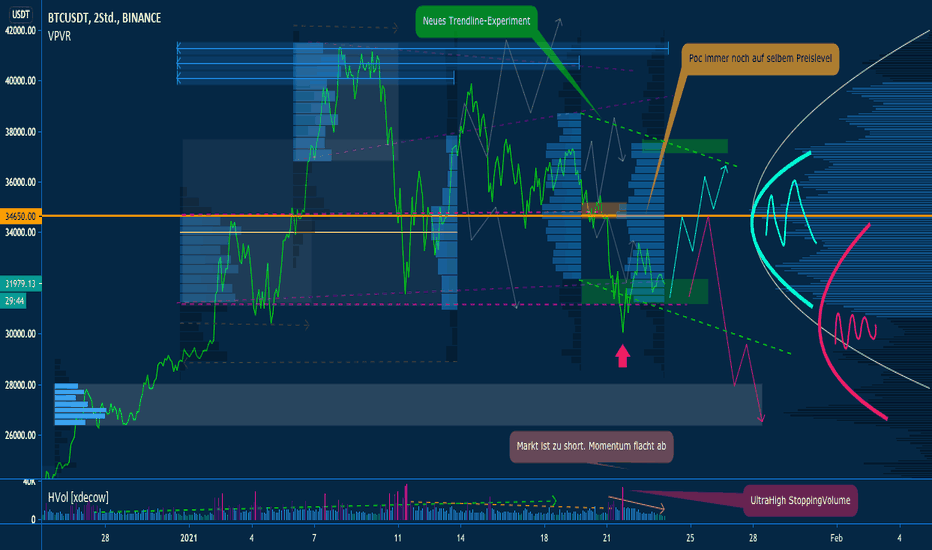Click the BTCUSDT, 2Std., BINANCE symbol title
Screen dimensions: 932x550
click(x=105, y=18)
